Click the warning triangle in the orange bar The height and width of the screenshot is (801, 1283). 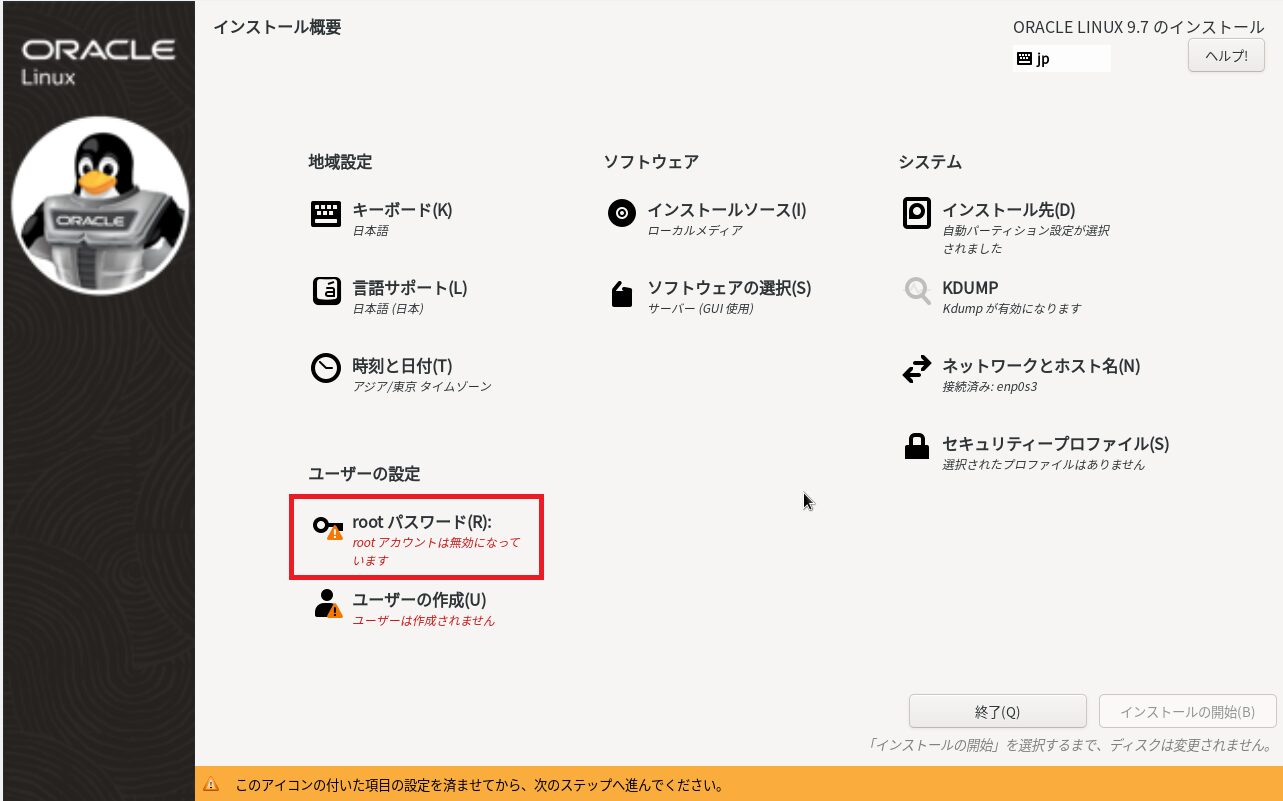point(212,785)
